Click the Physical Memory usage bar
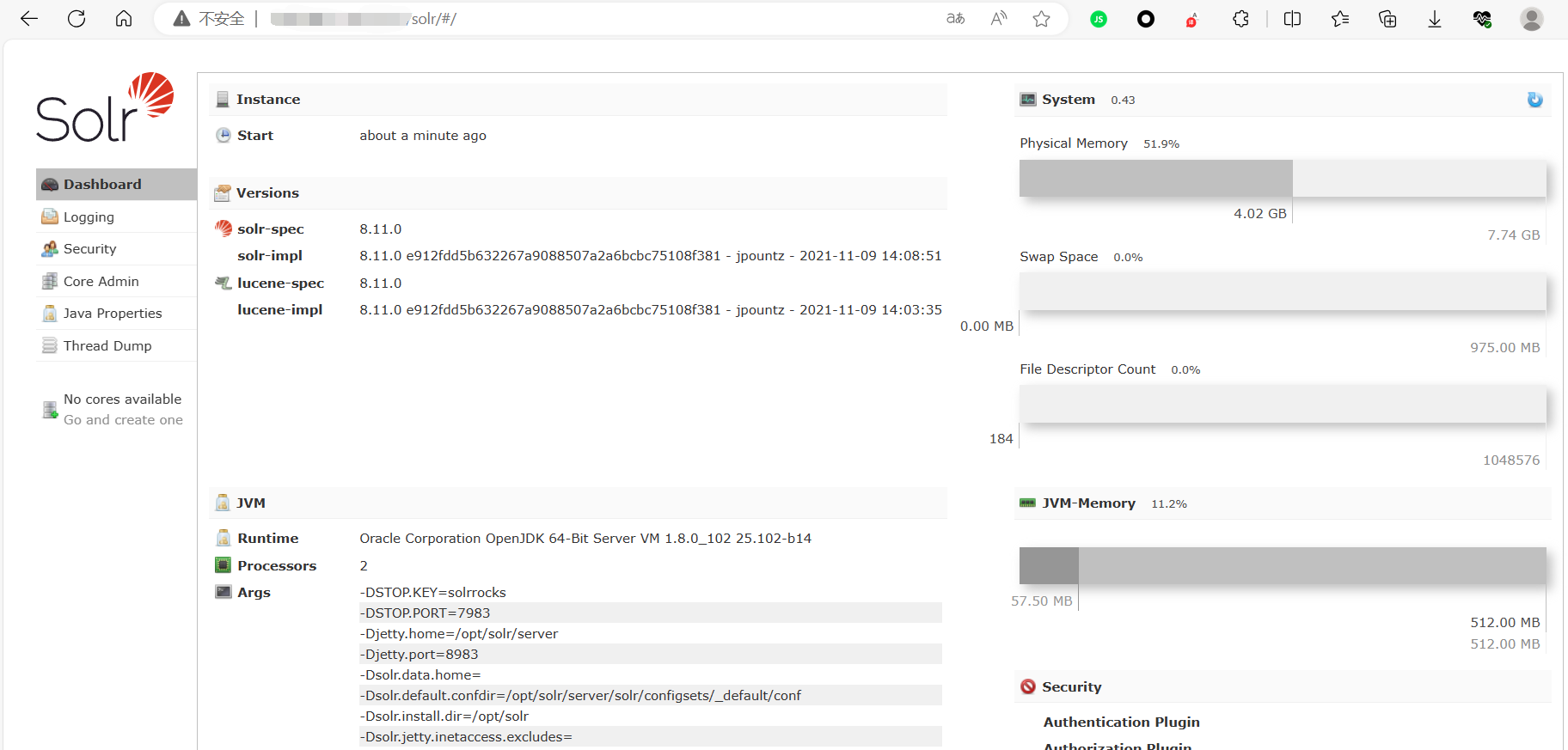Screen dimensions: 1568x750 coord(1282,179)
